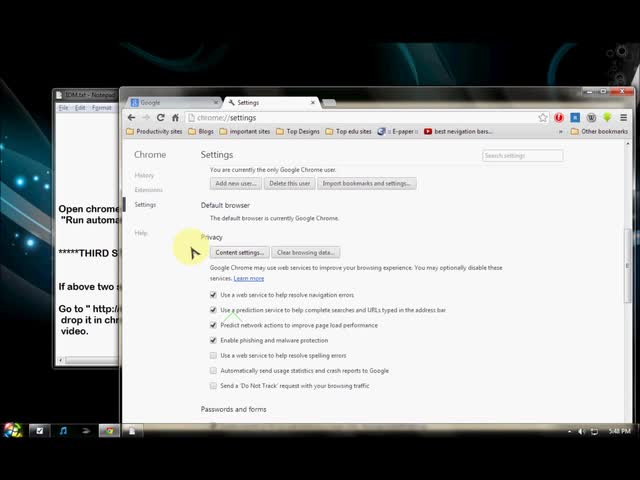This screenshot has height=480, width=640.
Task: Open the Productivity sites bookmark folder
Action: (154, 131)
